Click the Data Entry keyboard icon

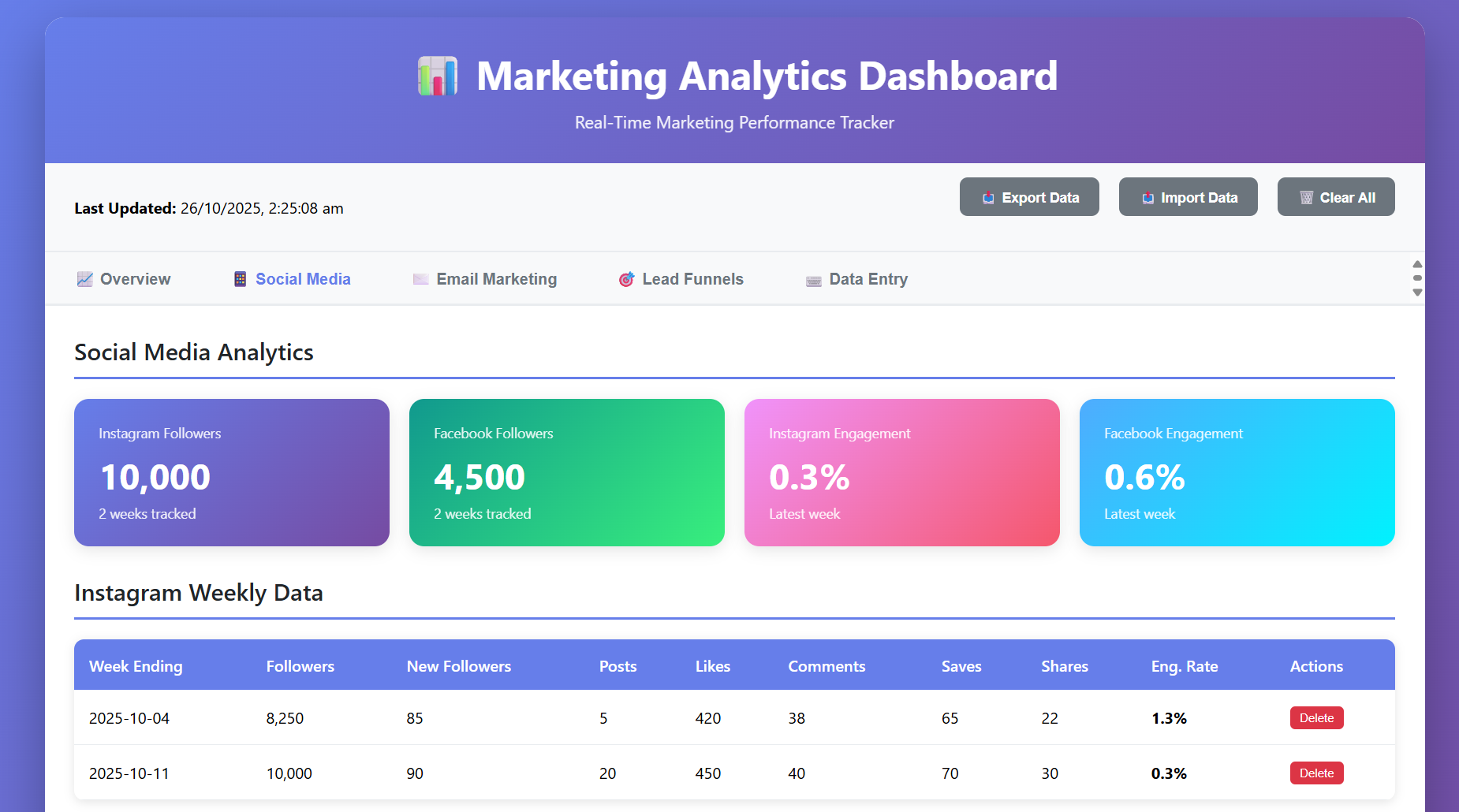812,279
